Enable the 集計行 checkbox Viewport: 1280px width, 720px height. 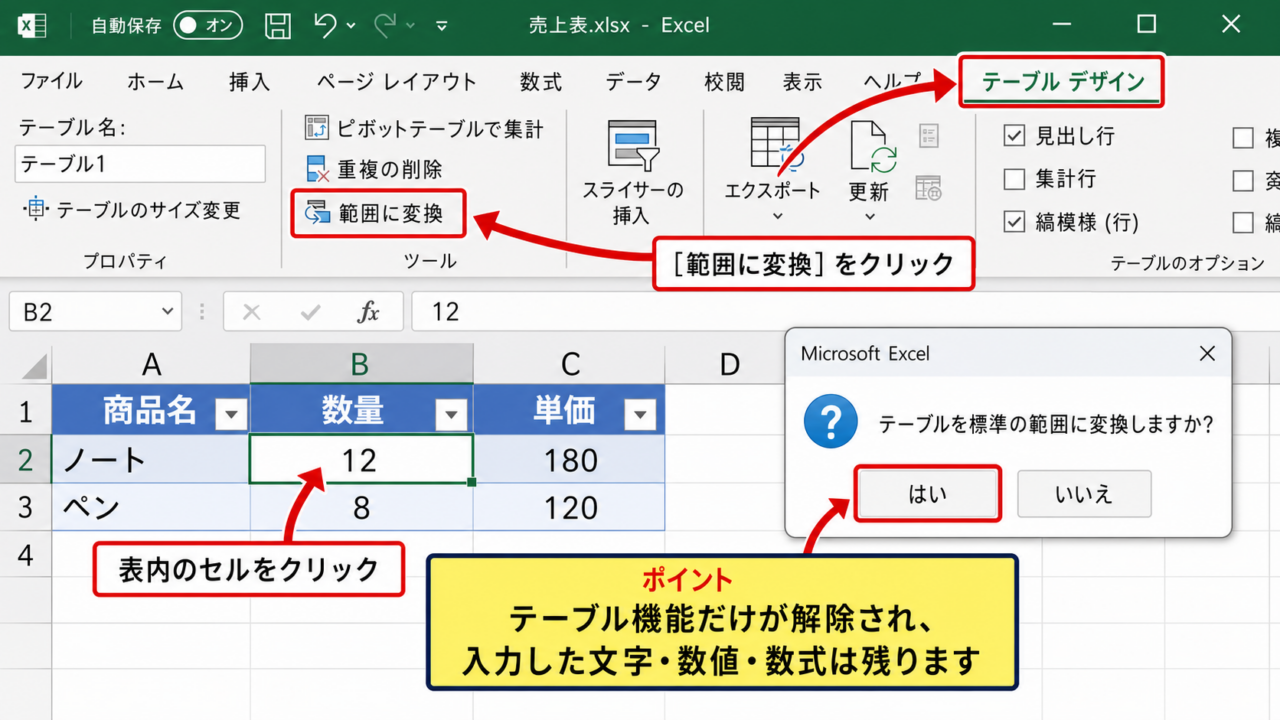click(x=1014, y=179)
